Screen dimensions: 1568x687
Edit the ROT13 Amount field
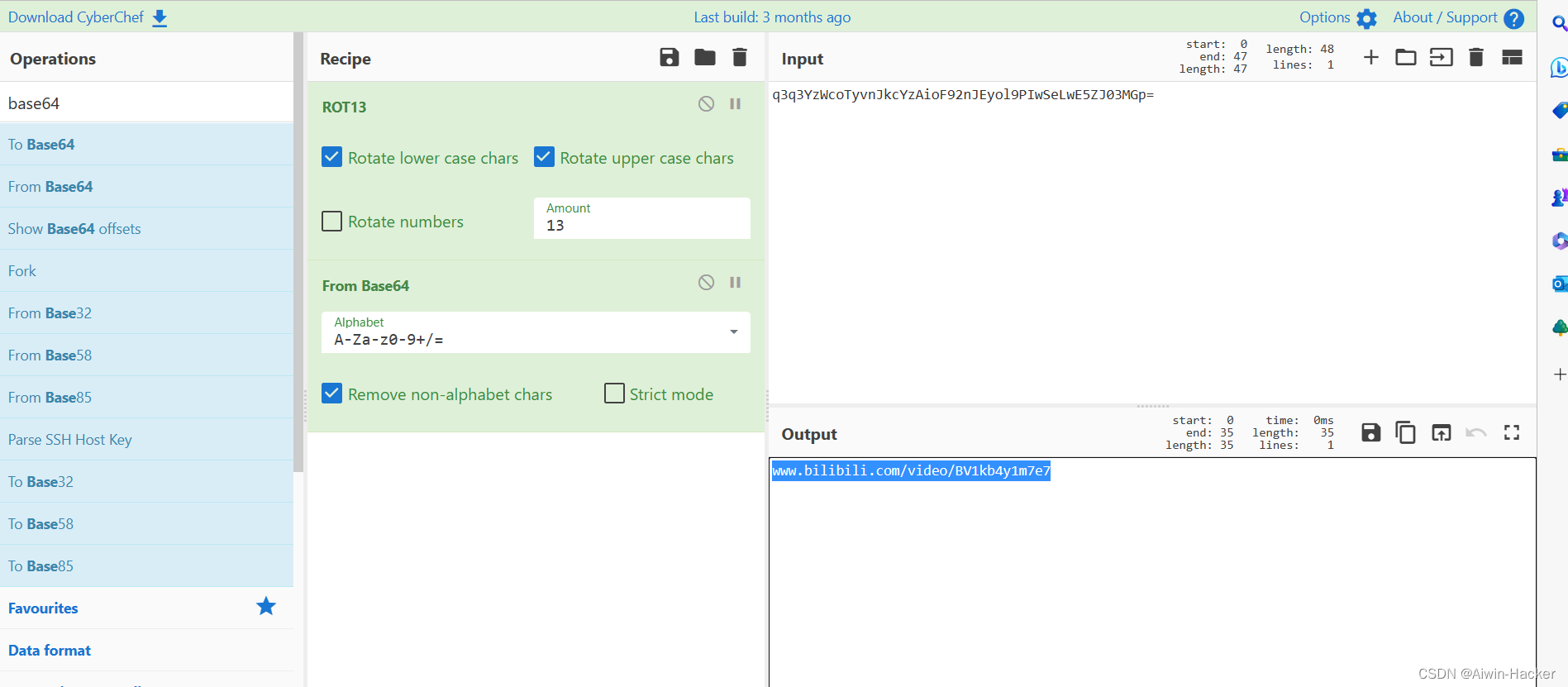(642, 218)
